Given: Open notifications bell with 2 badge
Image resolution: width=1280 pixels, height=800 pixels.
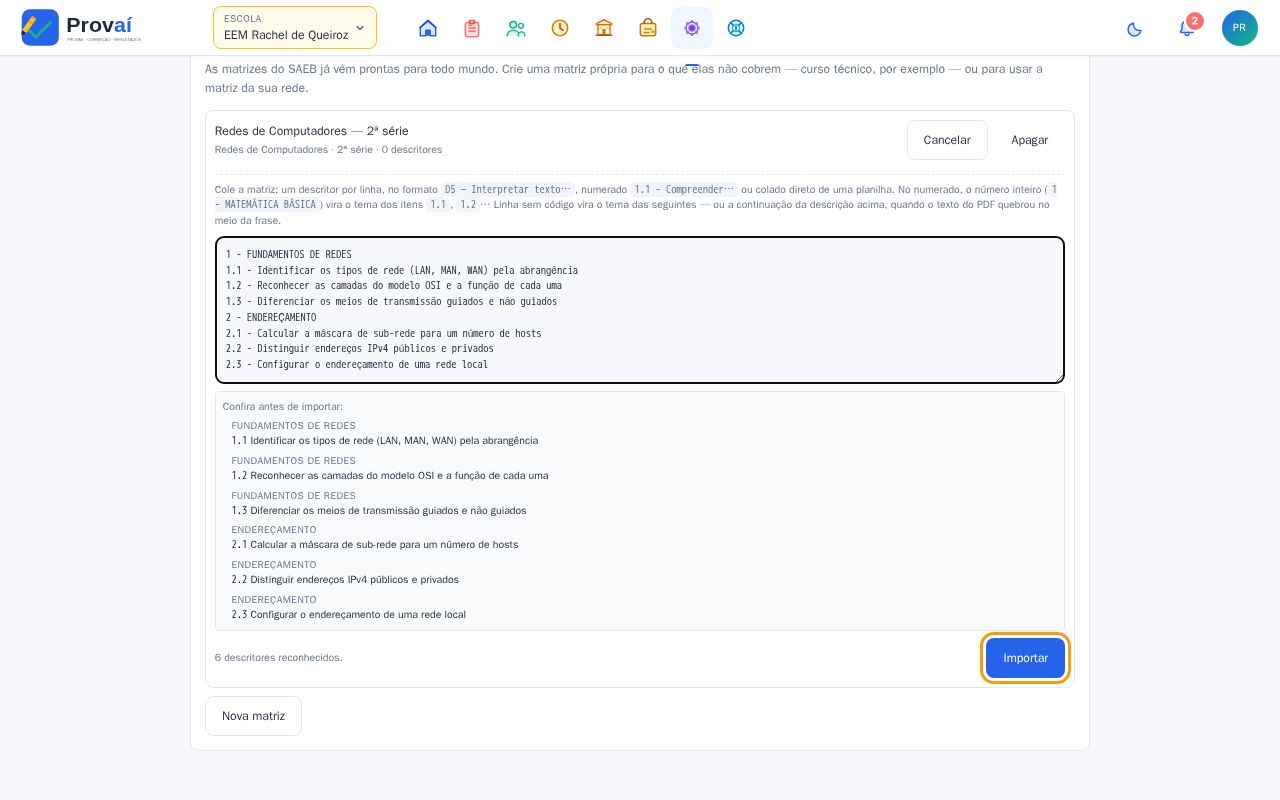Looking at the screenshot, I should click(1187, 28).
